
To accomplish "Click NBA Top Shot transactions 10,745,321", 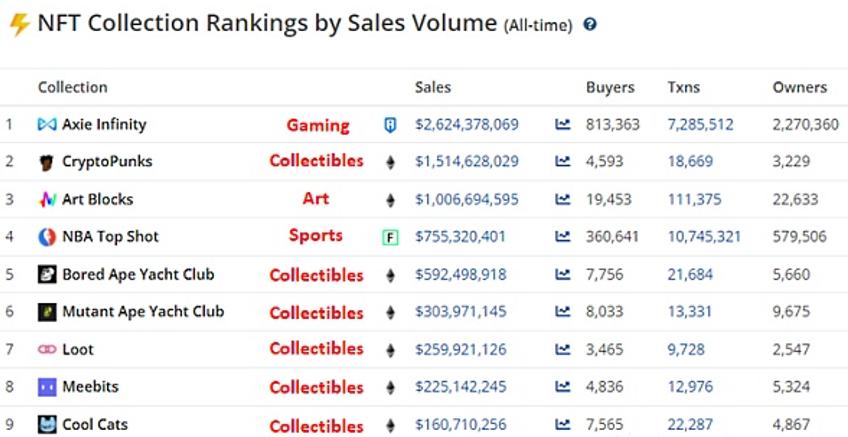I will pyautogui.click(x=704, y=237).
